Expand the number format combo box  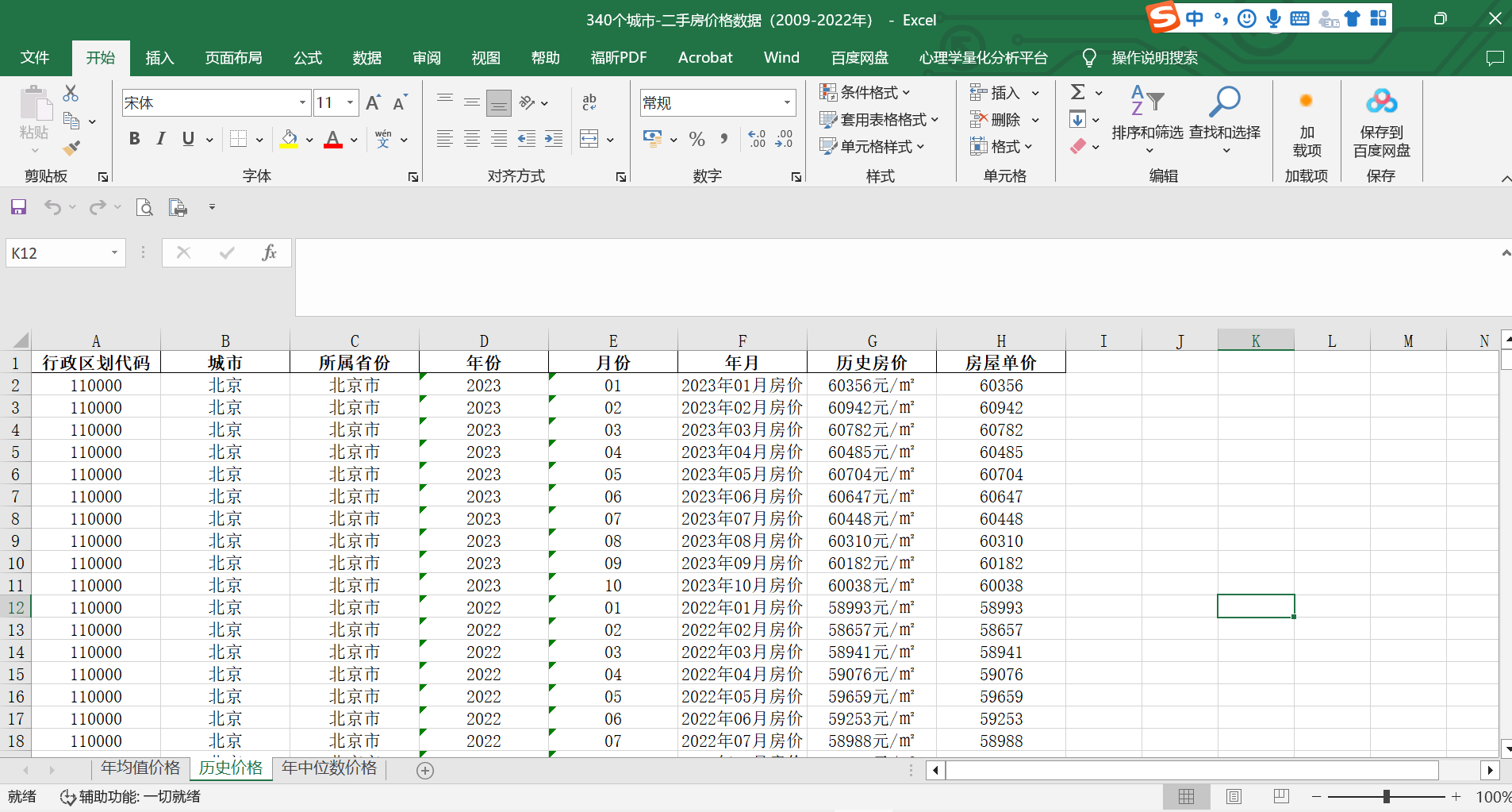point(786,102)
